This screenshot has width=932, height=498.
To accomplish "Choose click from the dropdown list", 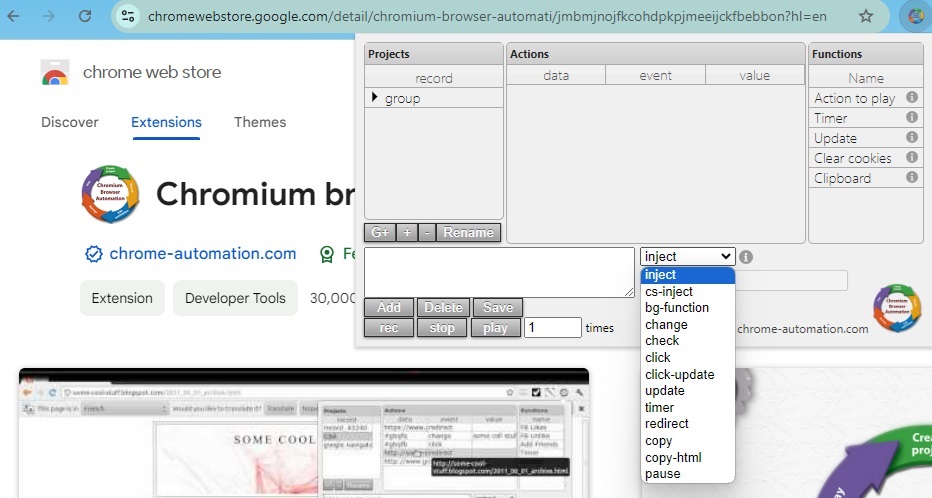I will [x=688, y=357].
